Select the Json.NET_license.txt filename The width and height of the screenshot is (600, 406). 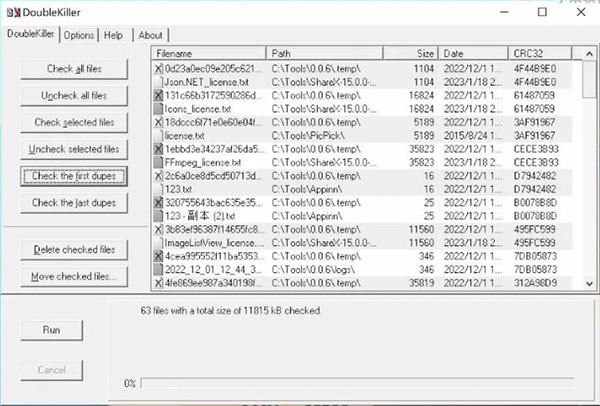point(207,82)
